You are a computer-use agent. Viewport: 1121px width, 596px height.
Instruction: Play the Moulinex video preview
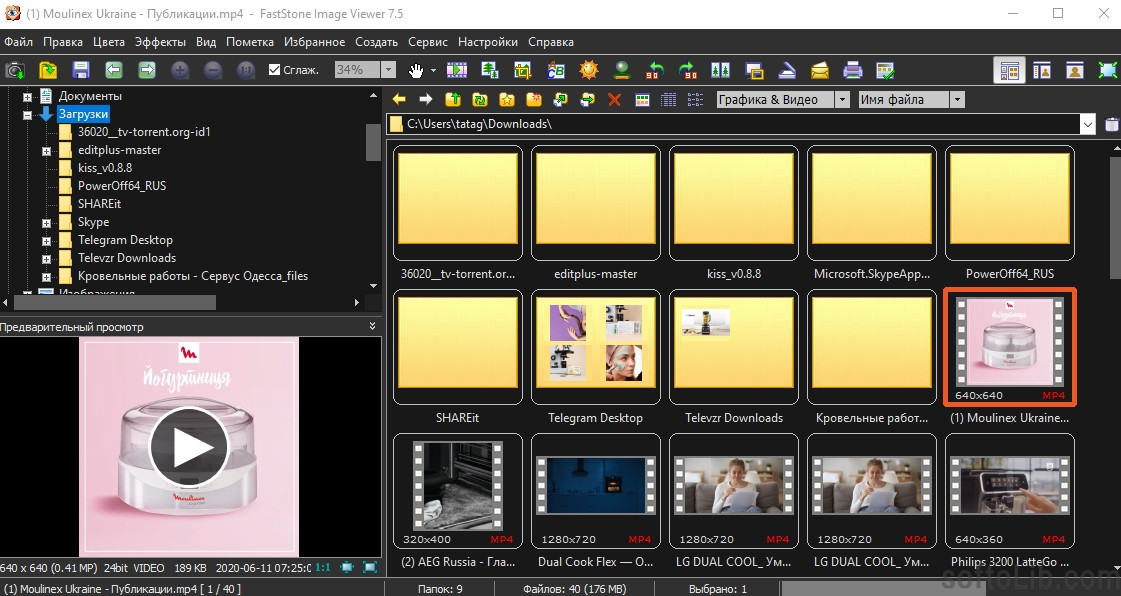pos(189,447)
